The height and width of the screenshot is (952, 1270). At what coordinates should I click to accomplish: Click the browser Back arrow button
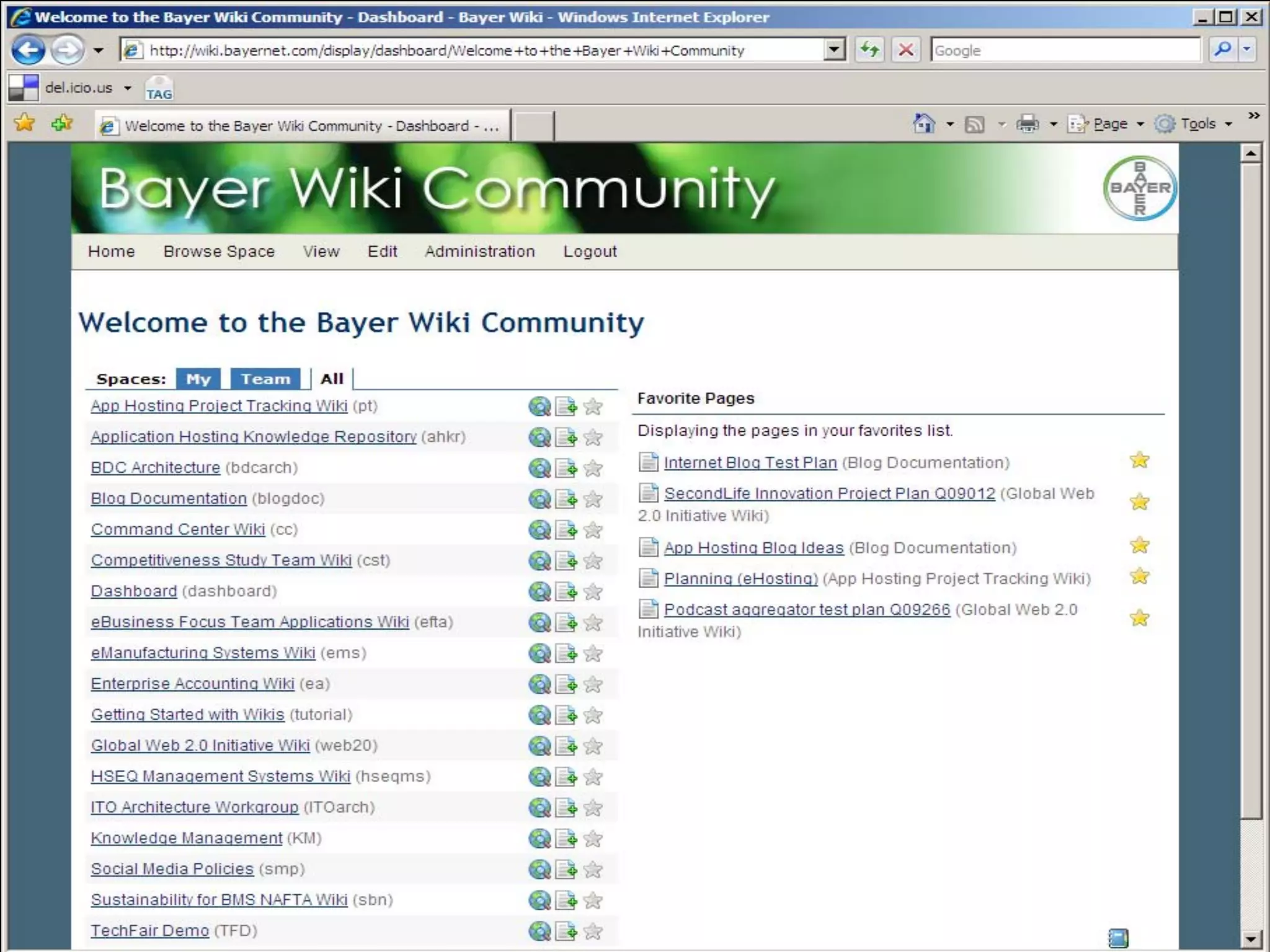coord(29,50)
